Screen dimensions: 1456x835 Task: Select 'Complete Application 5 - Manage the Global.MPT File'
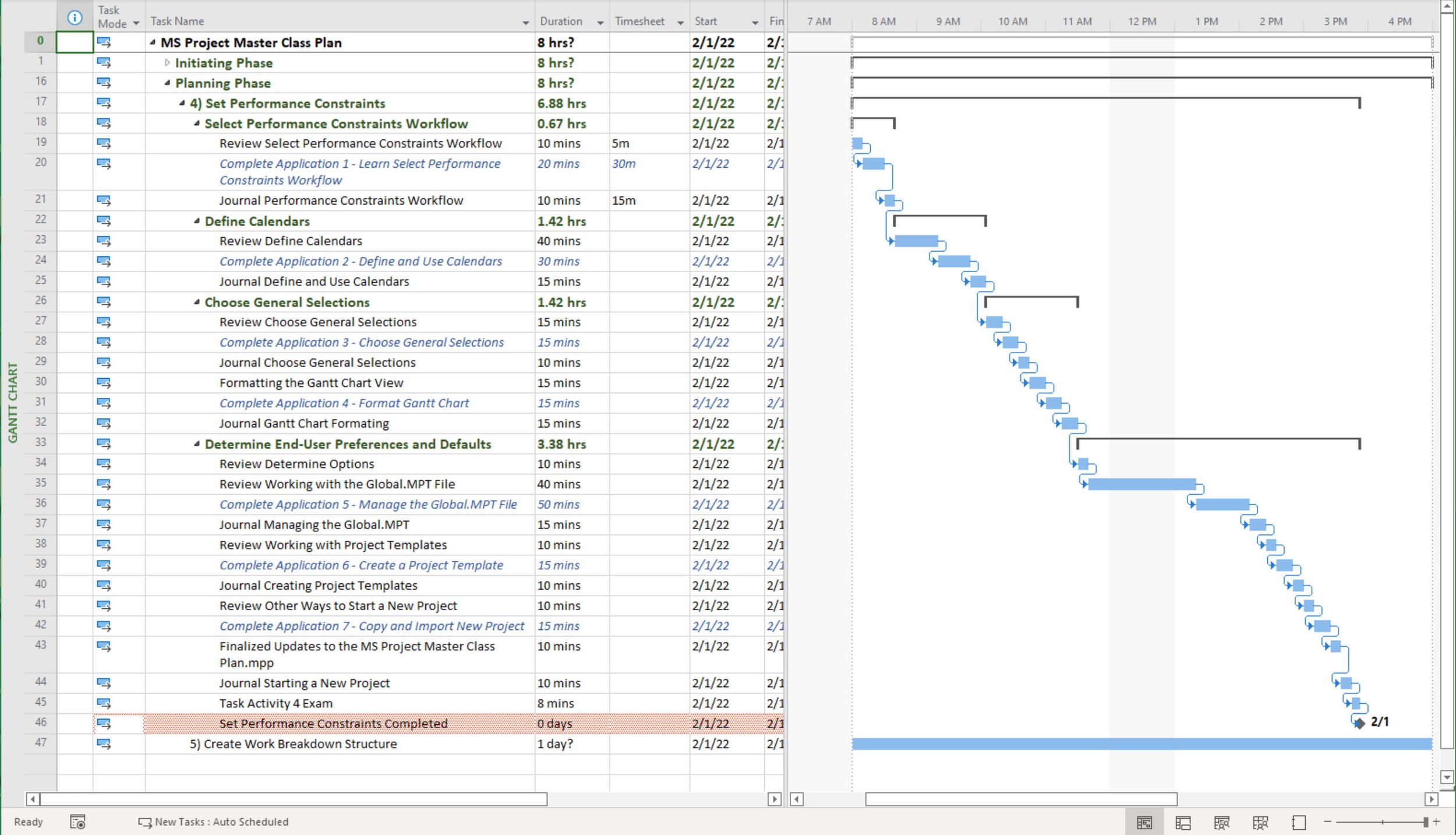368,505
